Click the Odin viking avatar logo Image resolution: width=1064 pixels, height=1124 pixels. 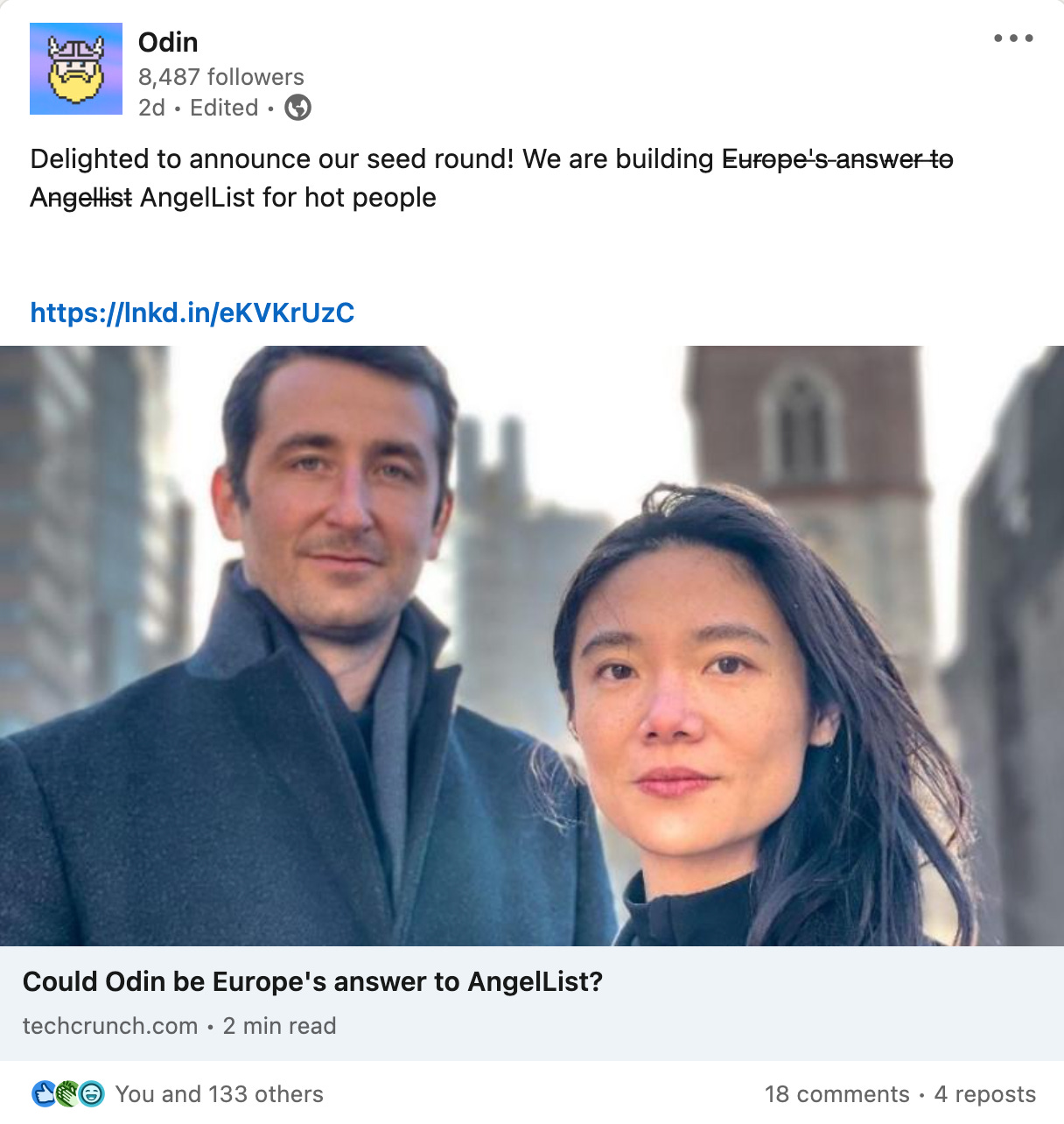point(76,68)
